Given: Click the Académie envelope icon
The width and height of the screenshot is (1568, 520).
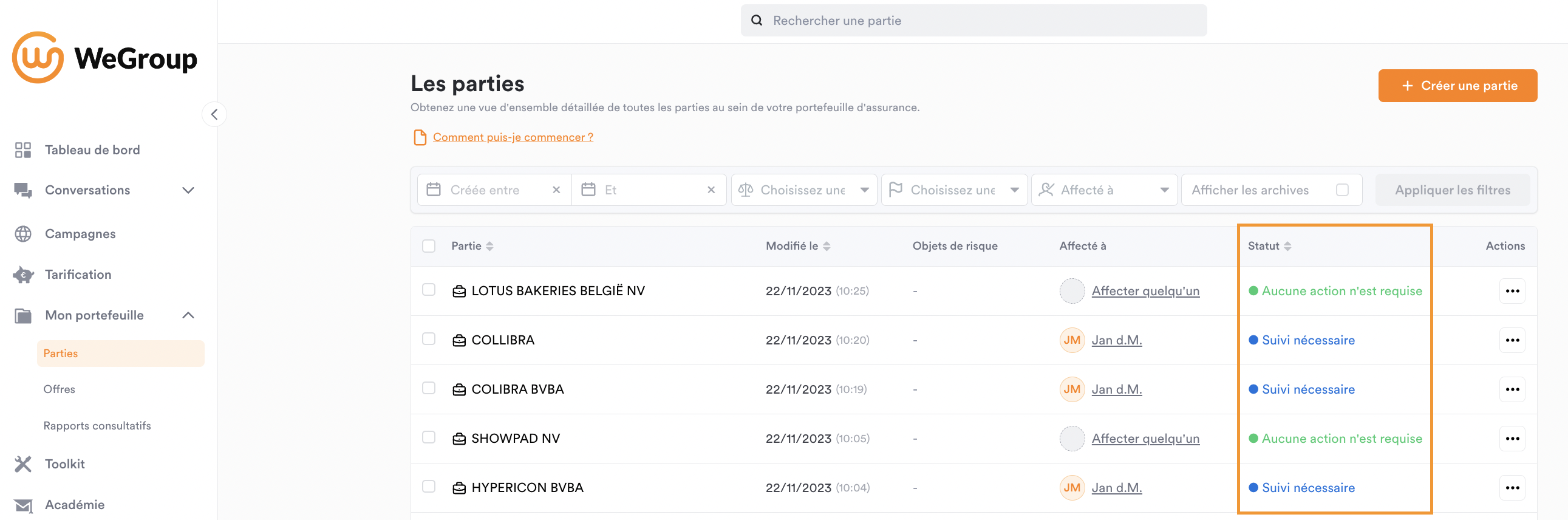Looking at the screenshot, I should [23, 505].
